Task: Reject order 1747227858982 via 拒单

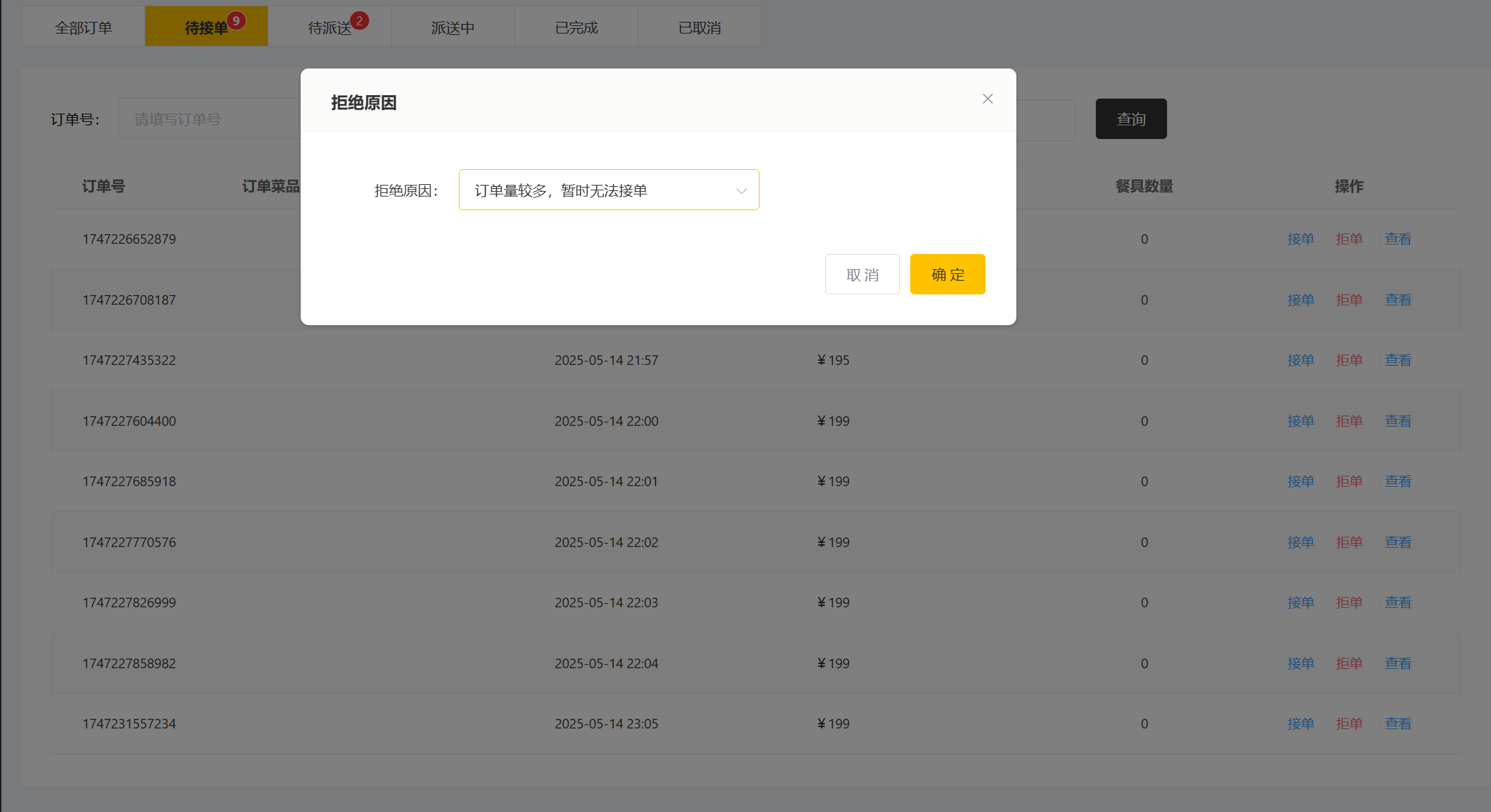Action: (1349, 663)
